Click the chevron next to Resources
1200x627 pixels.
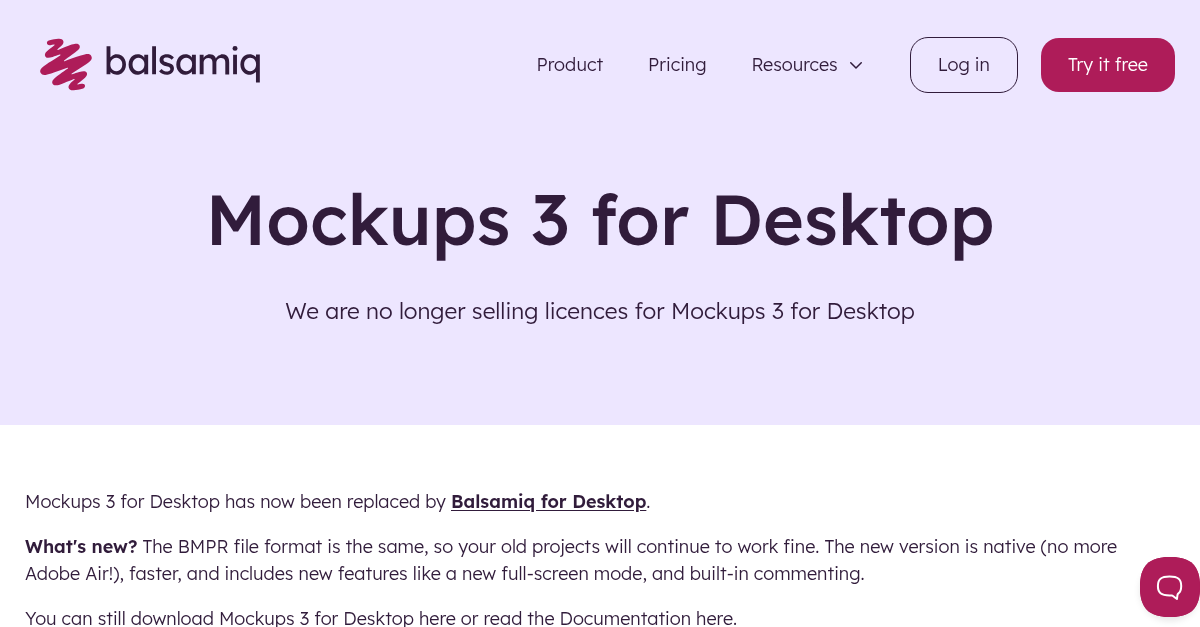tap(856, 65)
